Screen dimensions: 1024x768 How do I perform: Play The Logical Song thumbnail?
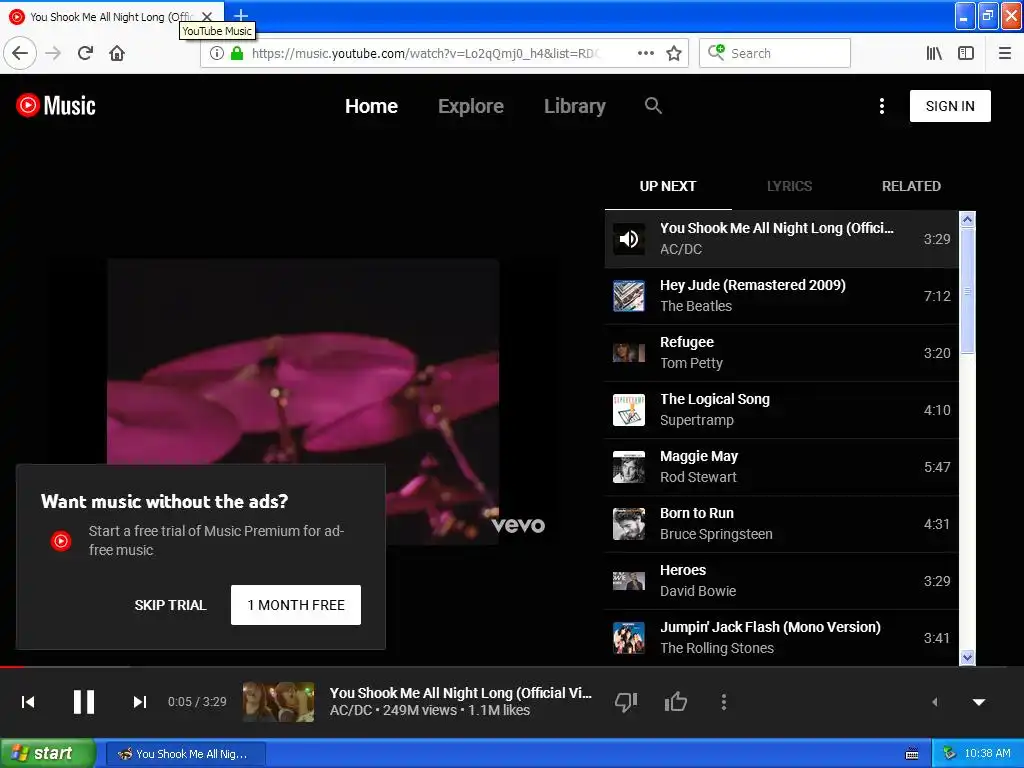click(x=629, y=410)
